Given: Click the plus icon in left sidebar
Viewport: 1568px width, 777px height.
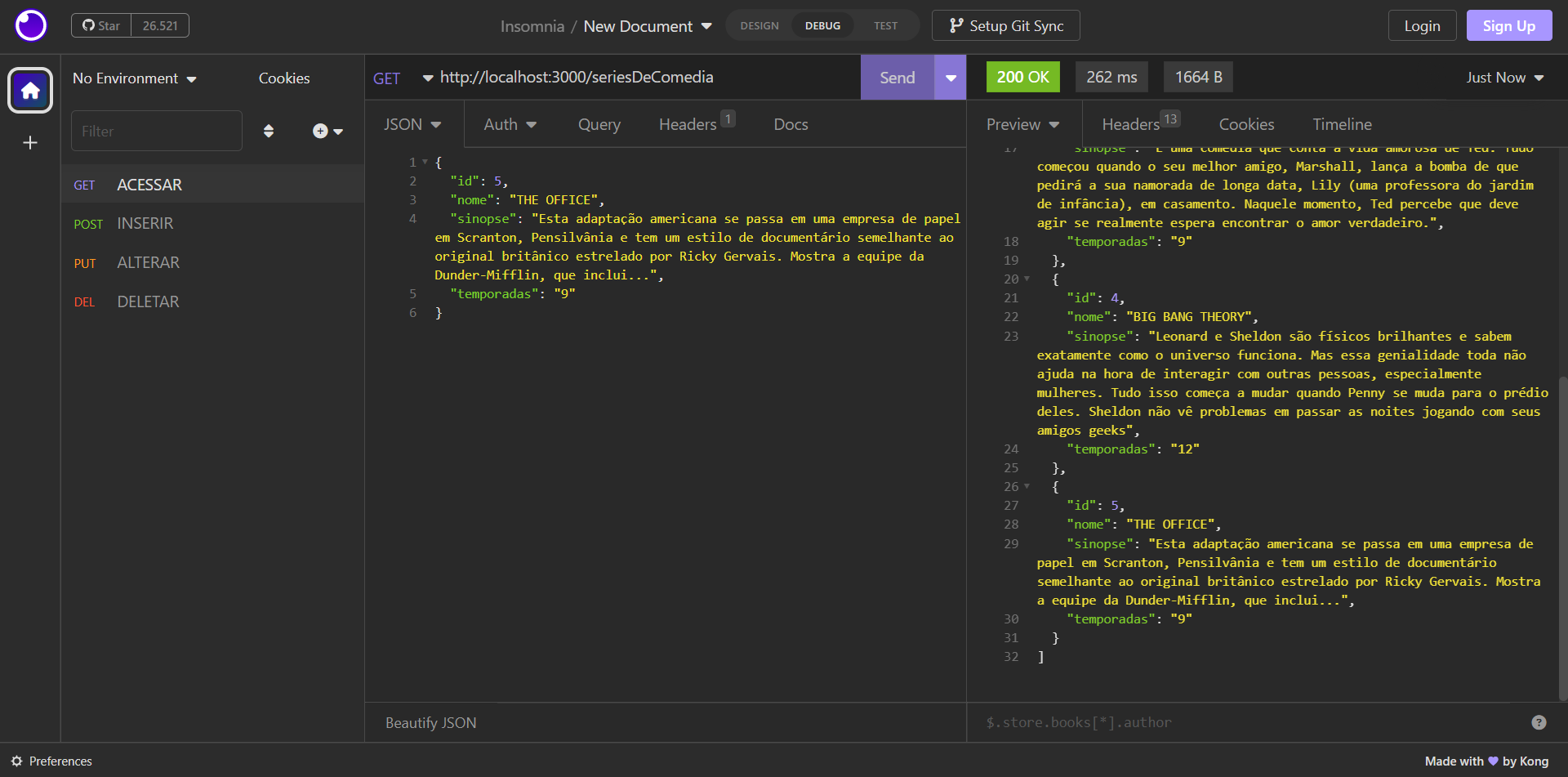Looking at the screenshot, I should (30, 143).
